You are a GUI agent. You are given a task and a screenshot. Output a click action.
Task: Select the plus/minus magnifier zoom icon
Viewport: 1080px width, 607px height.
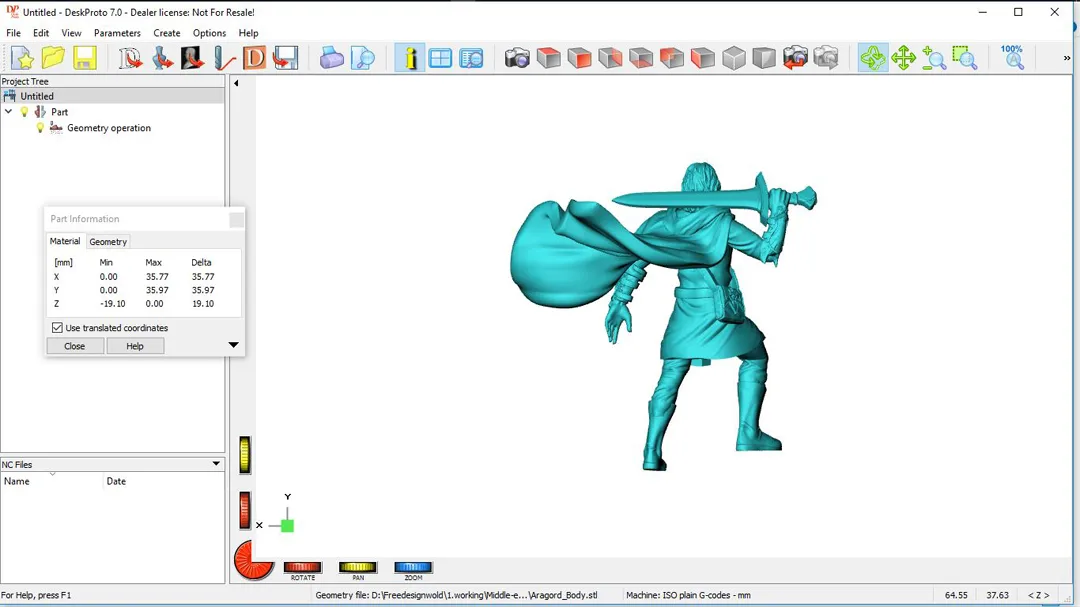[x=934, y=58]
